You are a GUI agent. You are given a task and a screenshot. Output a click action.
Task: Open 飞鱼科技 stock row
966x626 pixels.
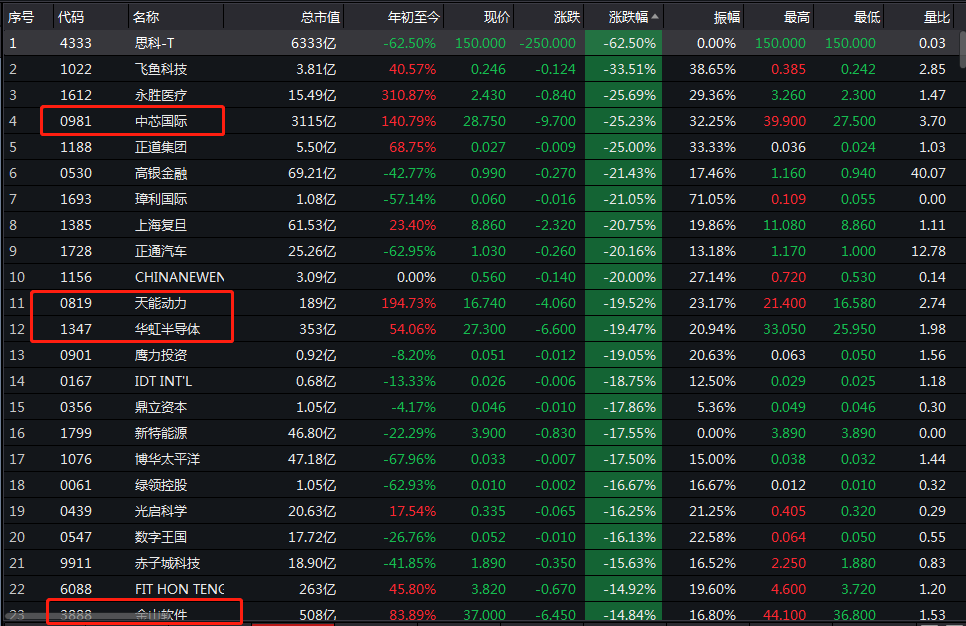click(483, 69)
